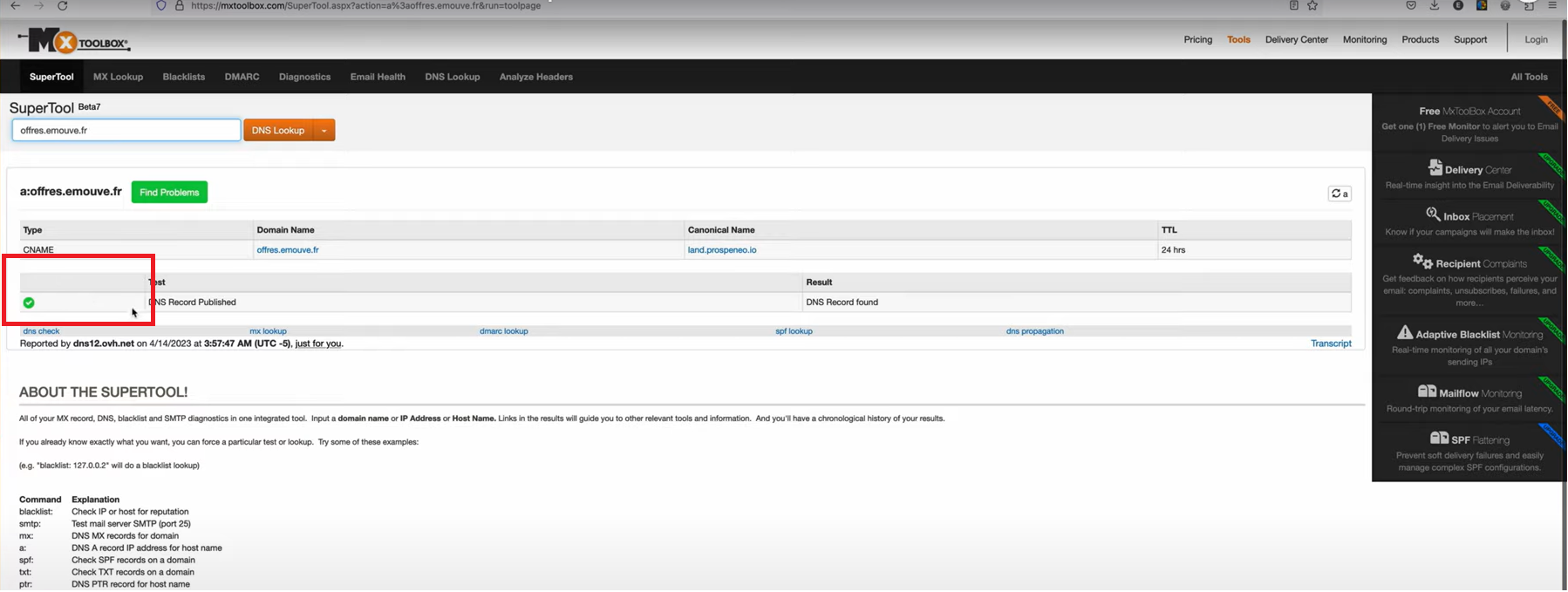1568x592 pixels.
Task: Open the Pricing menu item
Action: pos(1198,40)
